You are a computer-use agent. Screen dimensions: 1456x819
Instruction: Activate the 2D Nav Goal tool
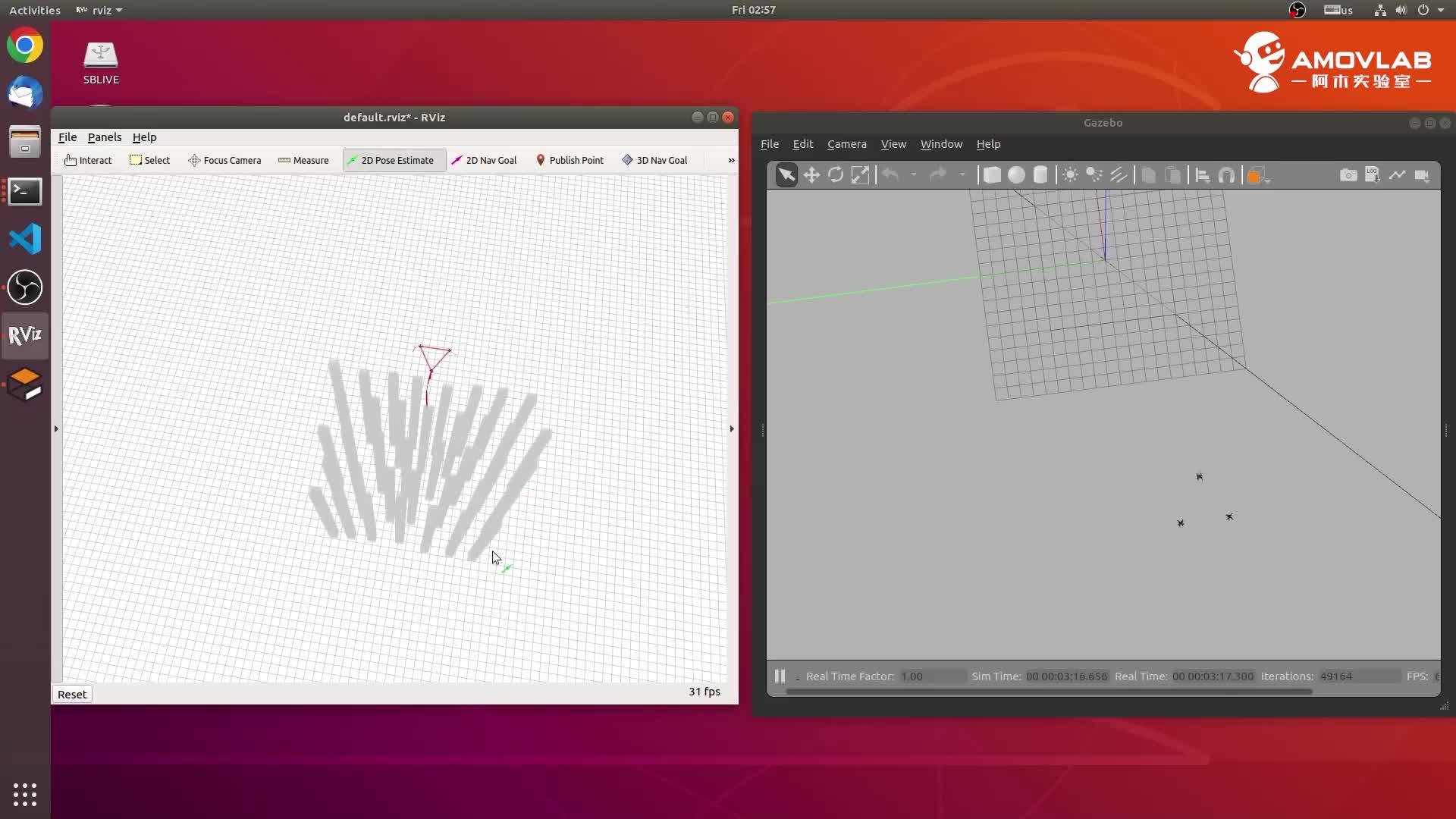coord(484,160)
